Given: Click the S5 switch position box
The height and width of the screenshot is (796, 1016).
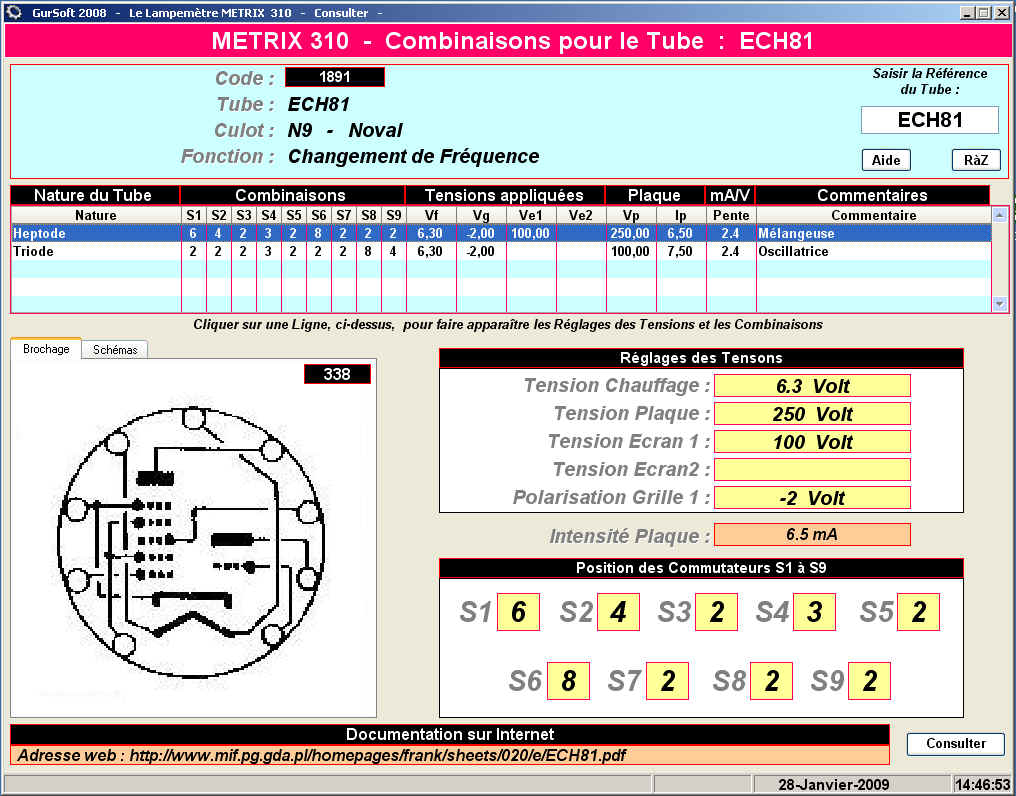Looking at the screenshot, I should point(918,612).
